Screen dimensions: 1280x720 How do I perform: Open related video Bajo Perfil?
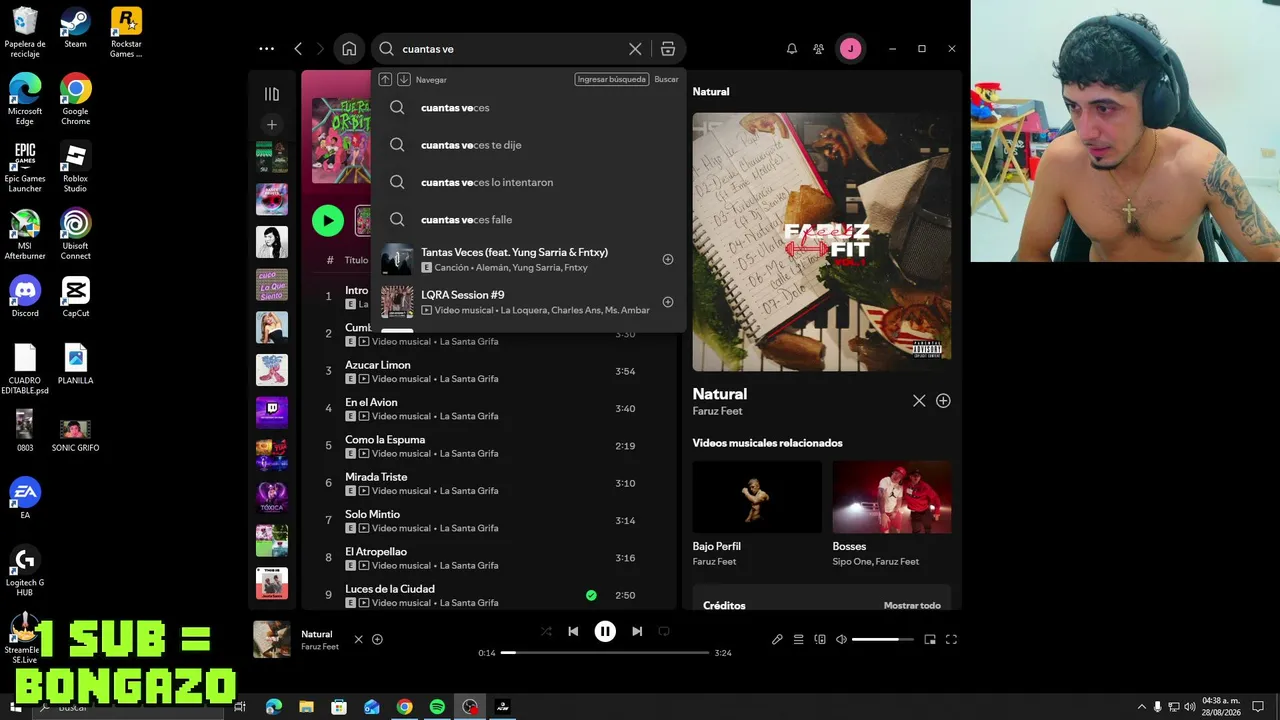(x=757, y=497)
